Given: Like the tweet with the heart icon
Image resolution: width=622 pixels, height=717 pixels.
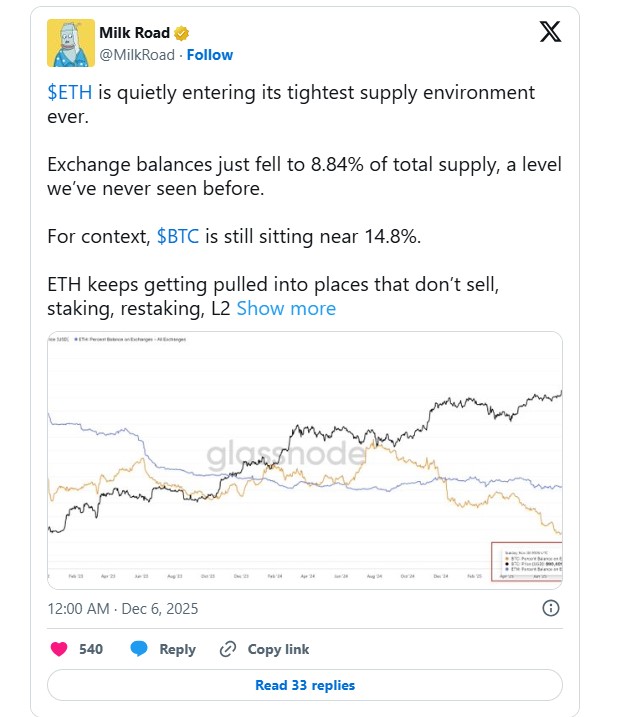Looking at the screenshot, I should [x=59, y=649].
